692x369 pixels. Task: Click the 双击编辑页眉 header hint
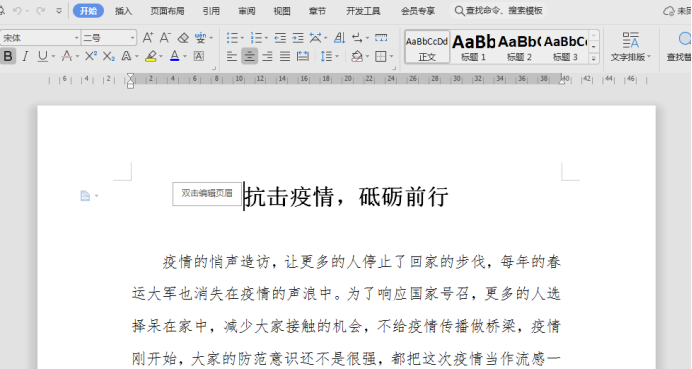(207, 194)
